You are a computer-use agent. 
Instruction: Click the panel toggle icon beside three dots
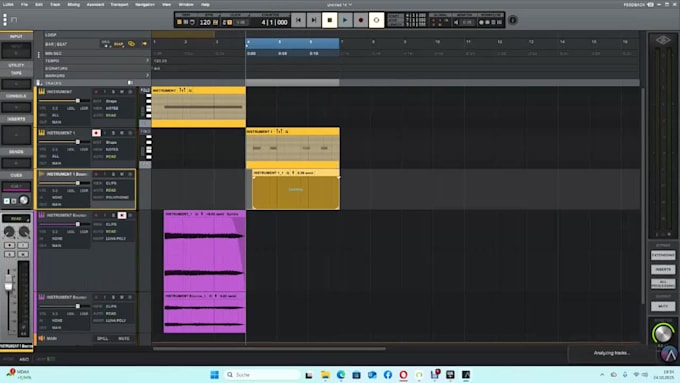[14, 20]
